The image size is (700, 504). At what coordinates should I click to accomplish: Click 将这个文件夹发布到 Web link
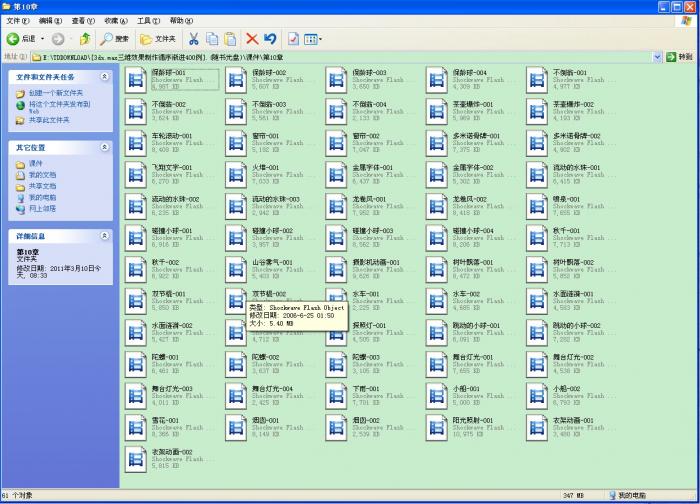tap(59, 107)
